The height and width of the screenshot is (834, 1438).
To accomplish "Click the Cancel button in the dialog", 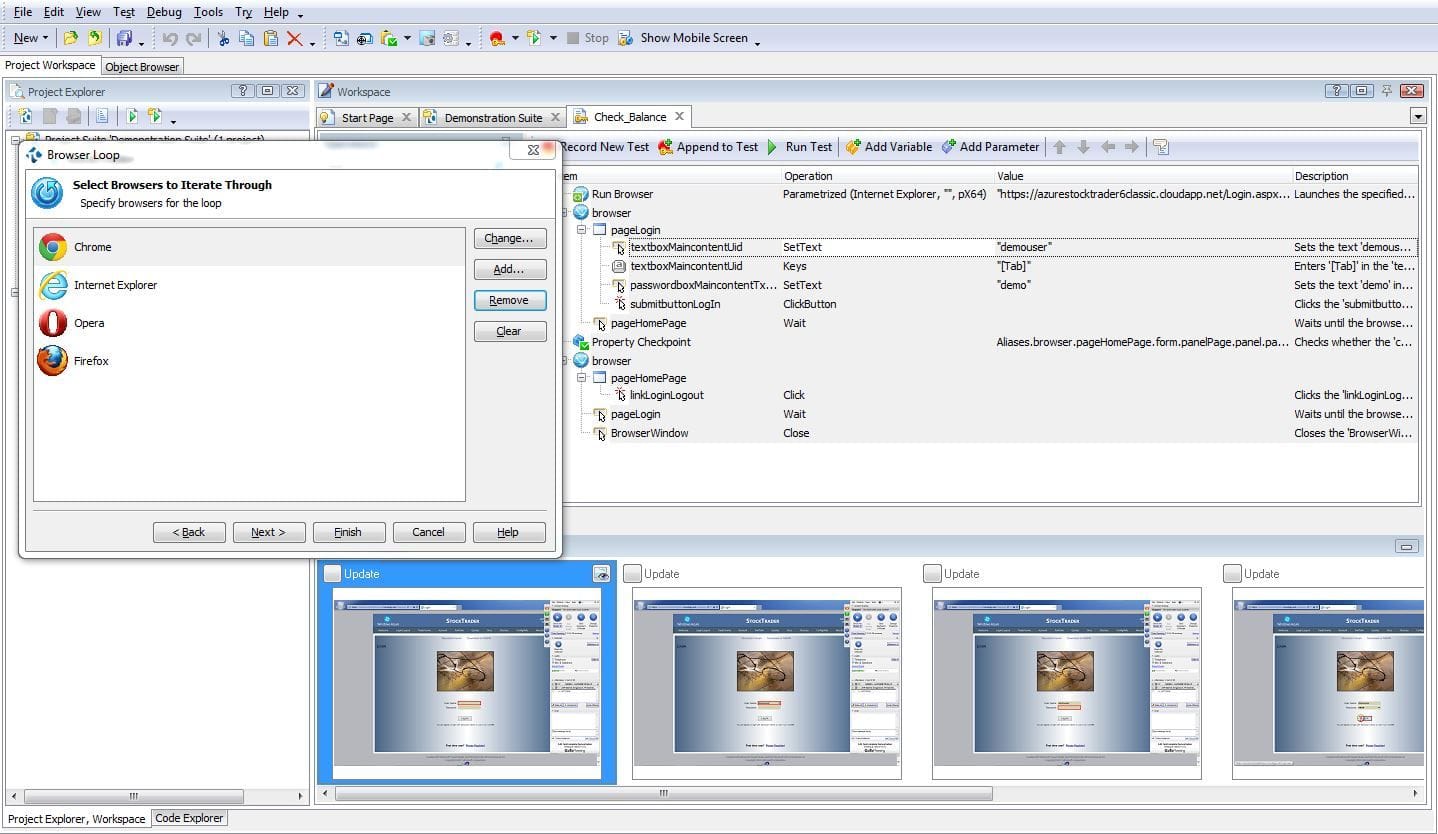I will click(429, 532).
